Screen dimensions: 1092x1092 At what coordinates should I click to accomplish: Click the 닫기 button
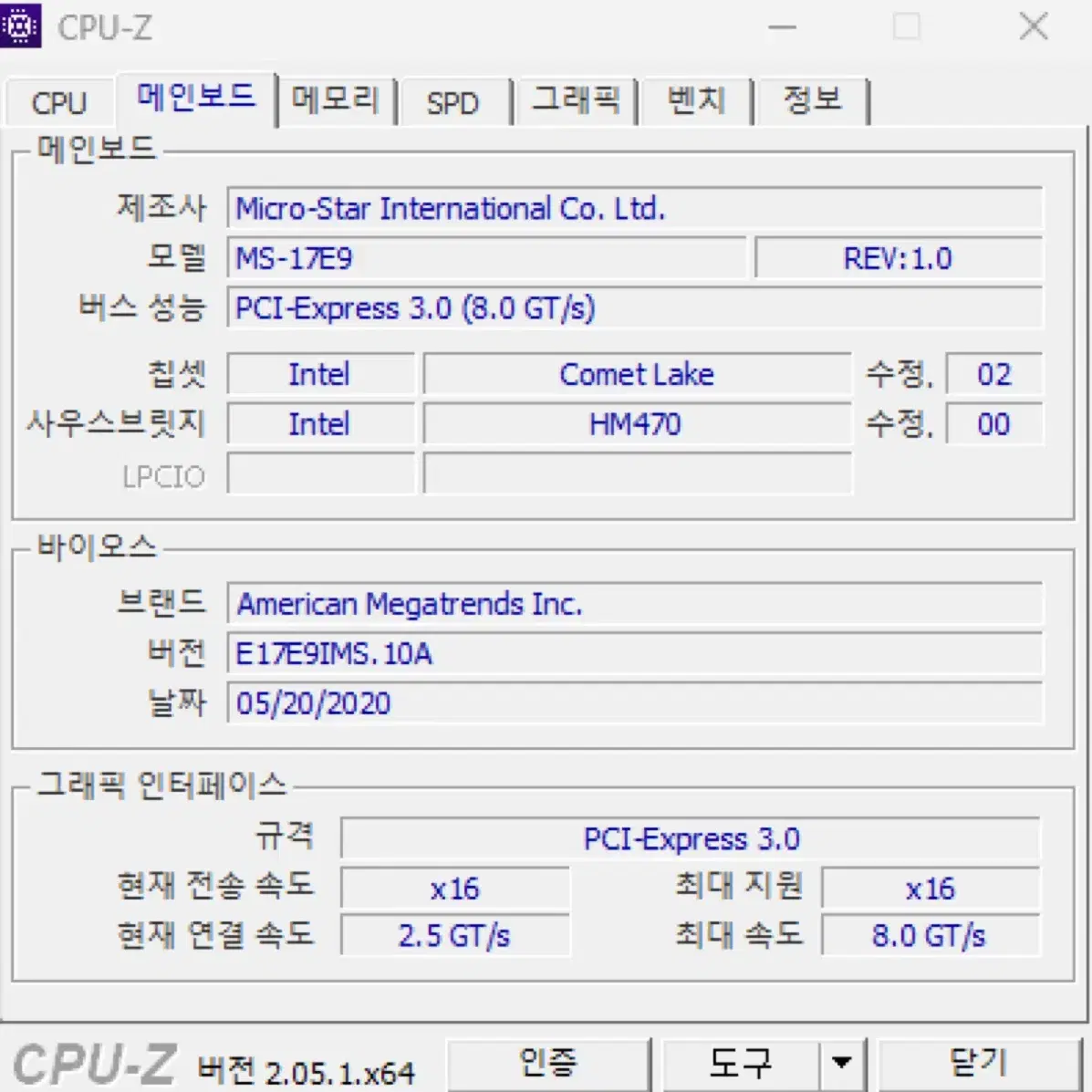tap(979, 1065)
